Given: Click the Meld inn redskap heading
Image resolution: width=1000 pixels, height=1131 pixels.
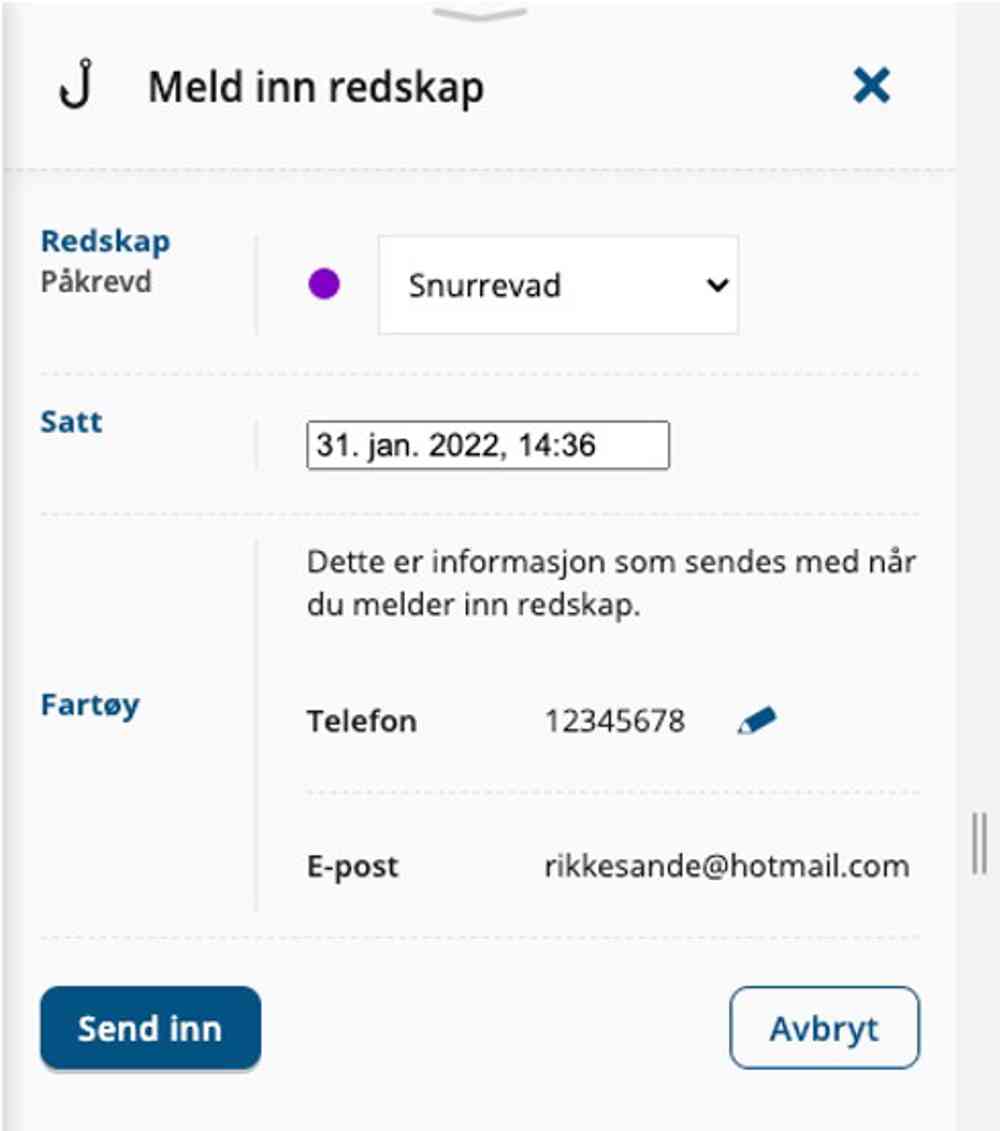Looking at the screenshot, I should click(x=316, y=87).
